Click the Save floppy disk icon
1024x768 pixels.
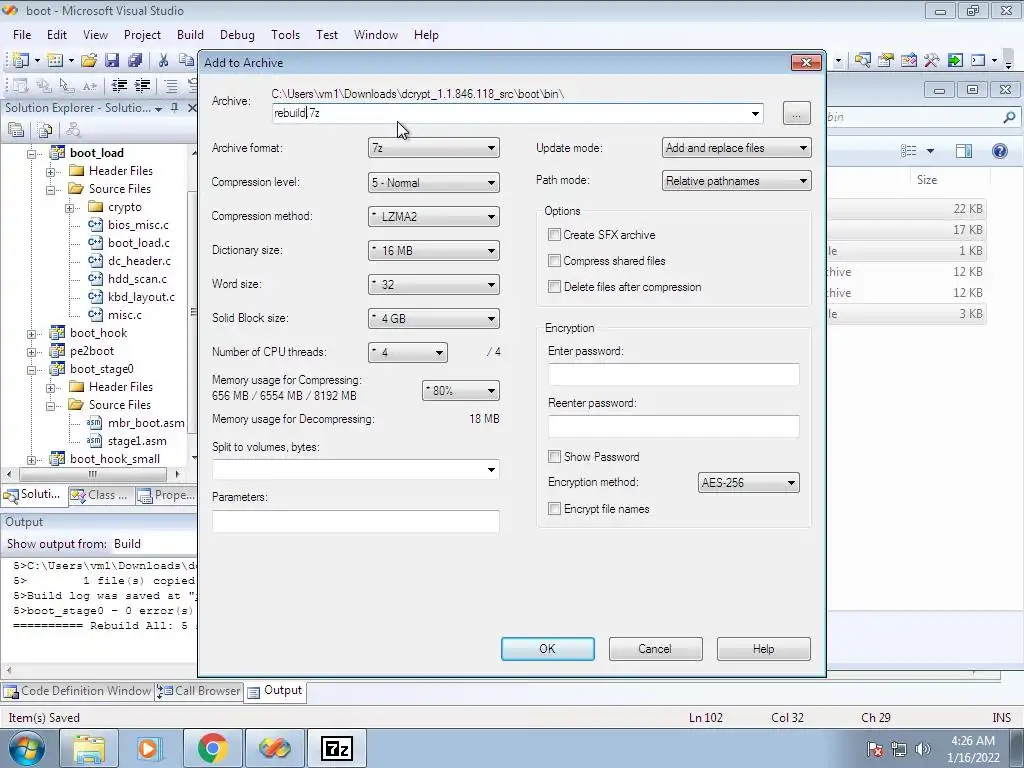point(112,61)
